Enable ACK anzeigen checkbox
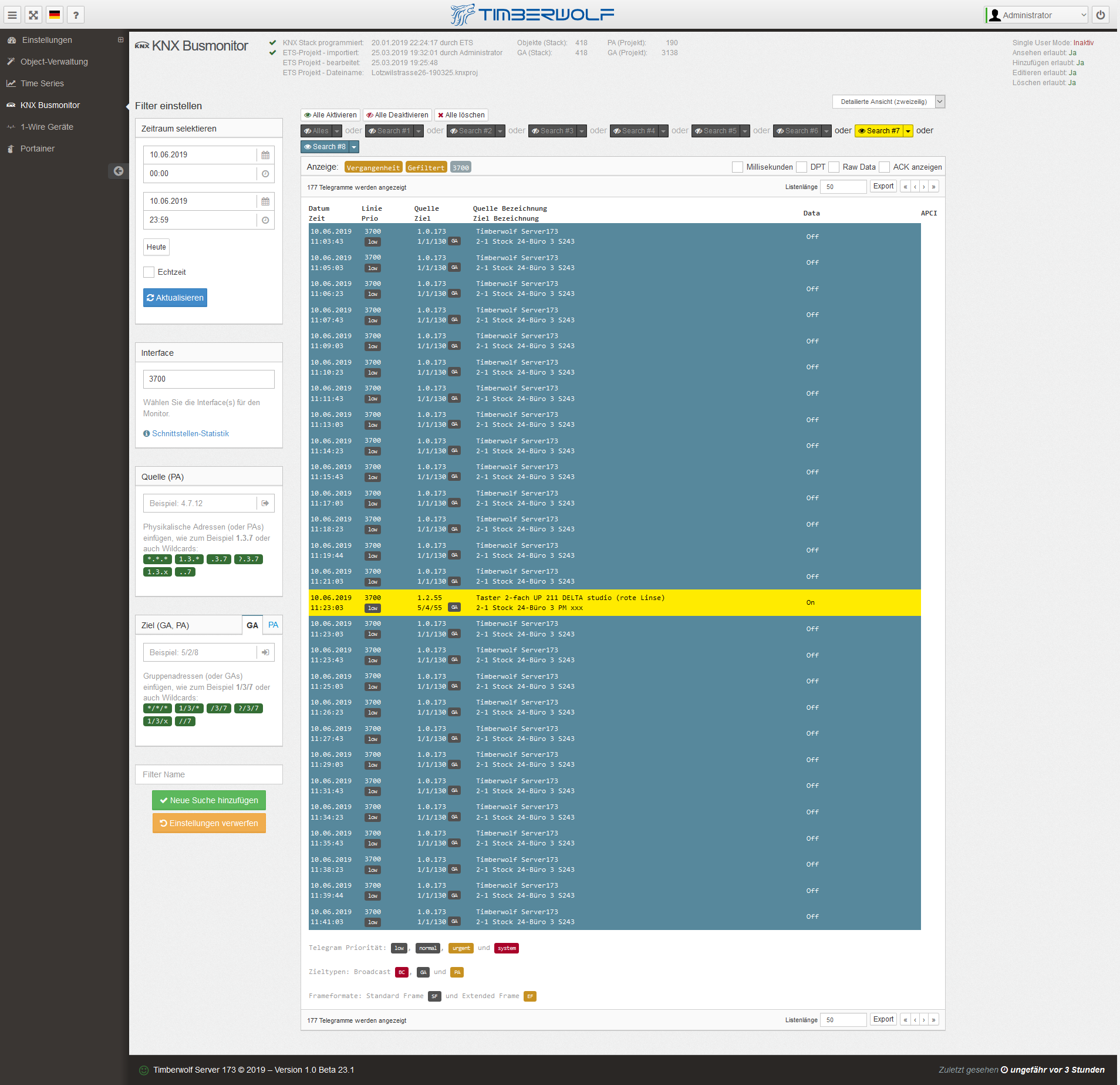The image size is (1120, 1085). pos(885,167)
